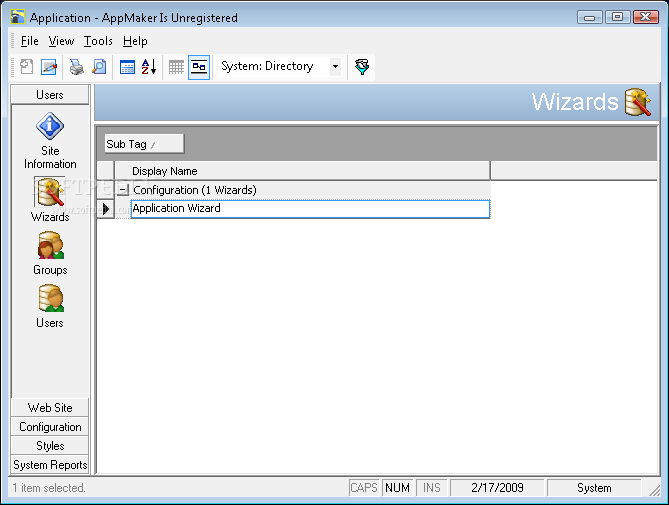Viewport: 669px width, 505px height.
Task: Select the Configuration (1 Wizards) group row
Action: coord(303,190)
